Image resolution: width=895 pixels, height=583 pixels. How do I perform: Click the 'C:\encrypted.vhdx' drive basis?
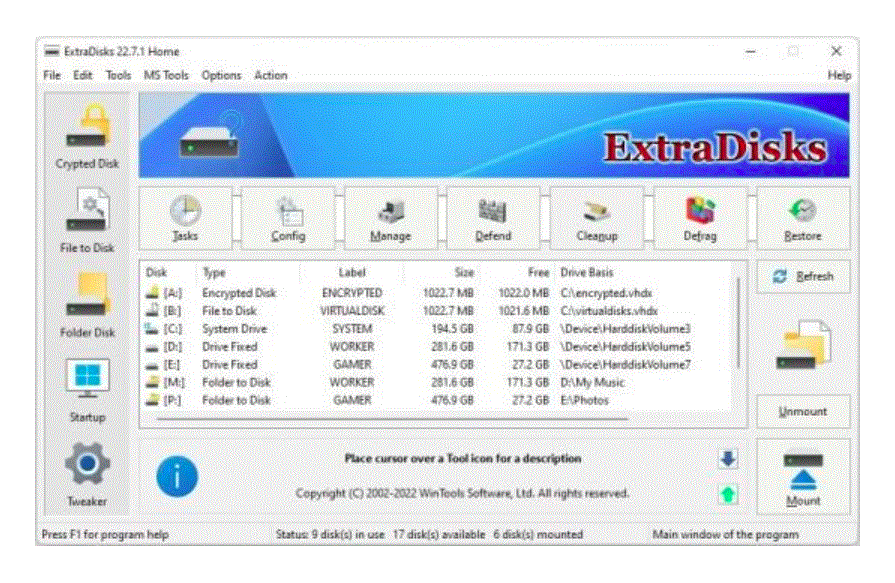[606, 293]
